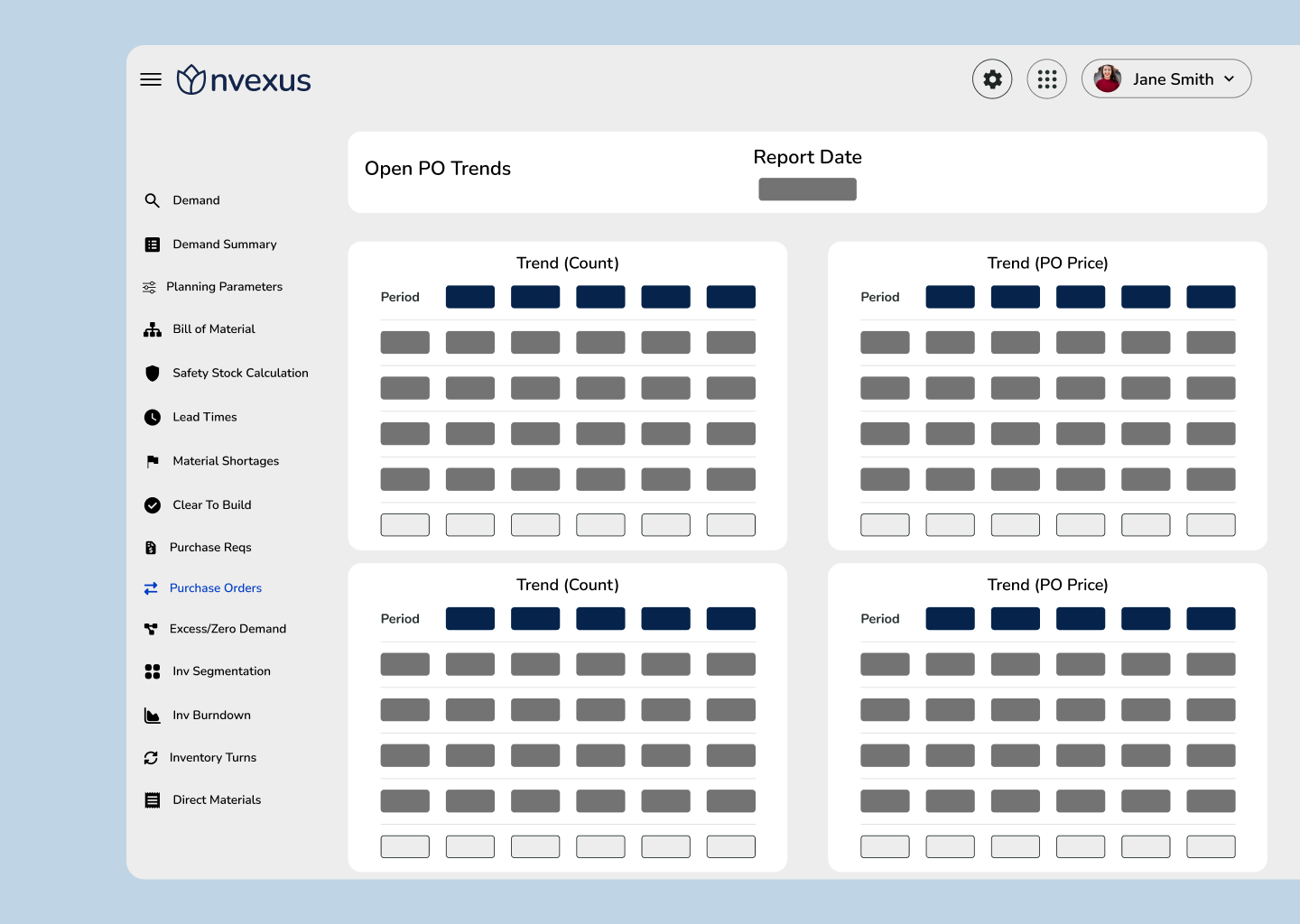This screenshot has width=1300, height=924.
Task: Click the Inventory Turns refresh icon
Action: click(x=151, y=758)
